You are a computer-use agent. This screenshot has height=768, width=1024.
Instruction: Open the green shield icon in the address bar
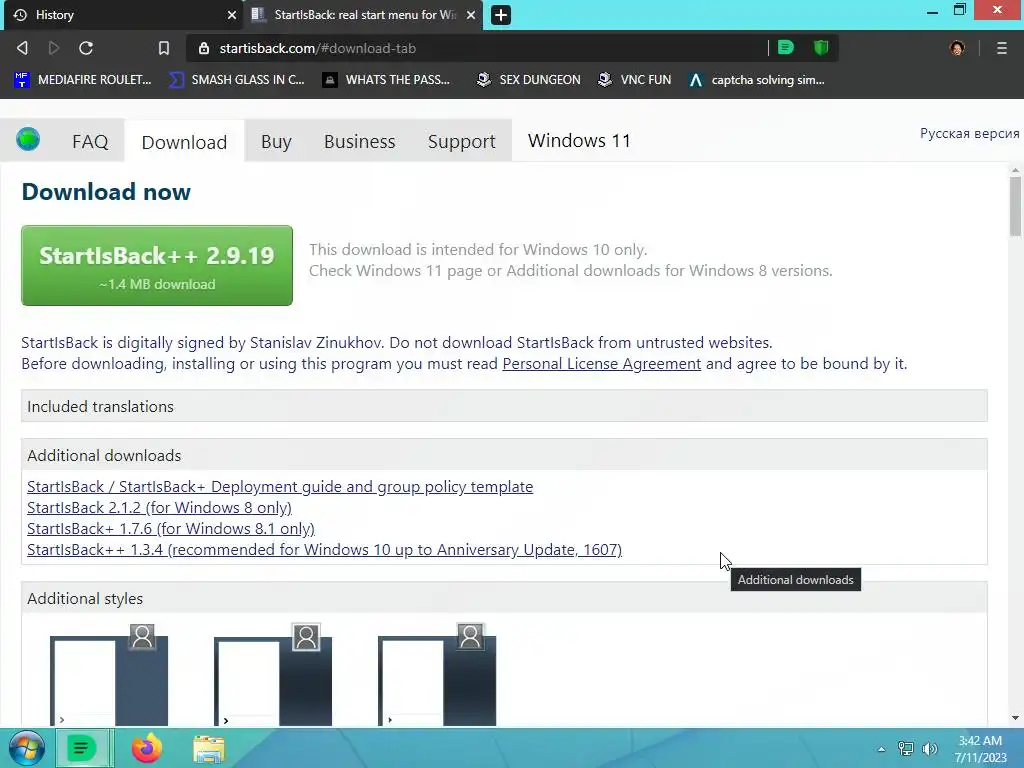point(821,47)
